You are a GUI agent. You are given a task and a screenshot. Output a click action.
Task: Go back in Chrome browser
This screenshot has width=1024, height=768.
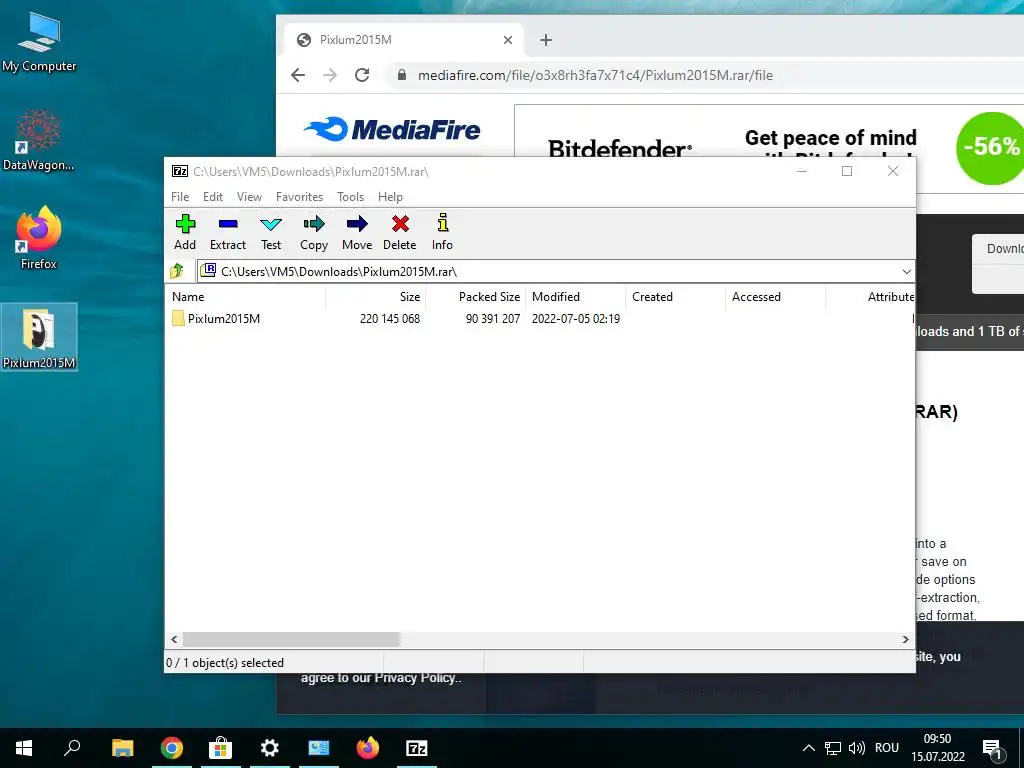[298, 75]
